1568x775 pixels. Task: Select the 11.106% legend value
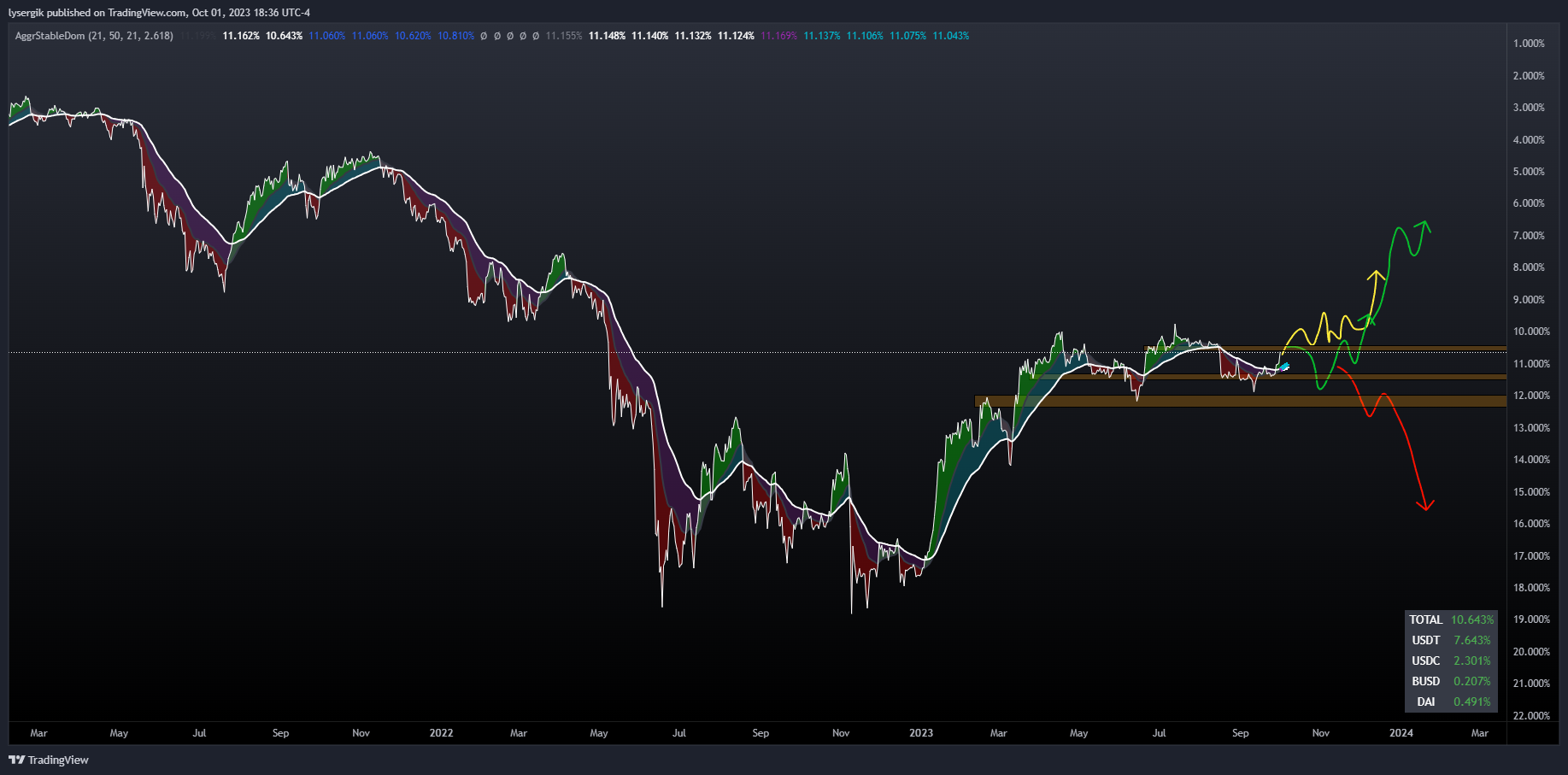[865, 36]
